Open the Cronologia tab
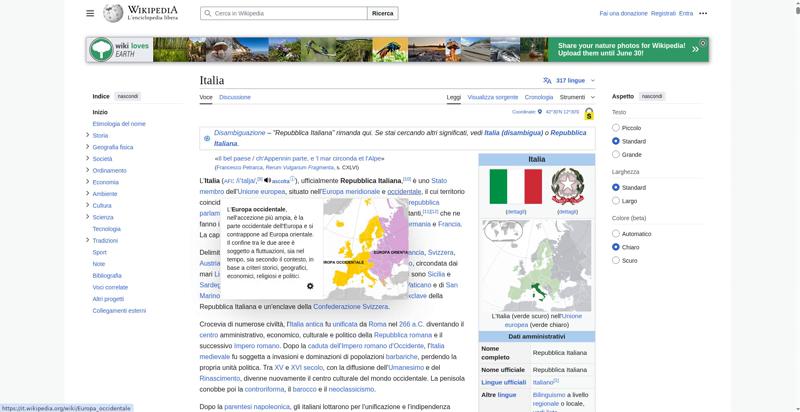Image resolution: width=800 pixels, height=412 pixels. coord(539,97)
